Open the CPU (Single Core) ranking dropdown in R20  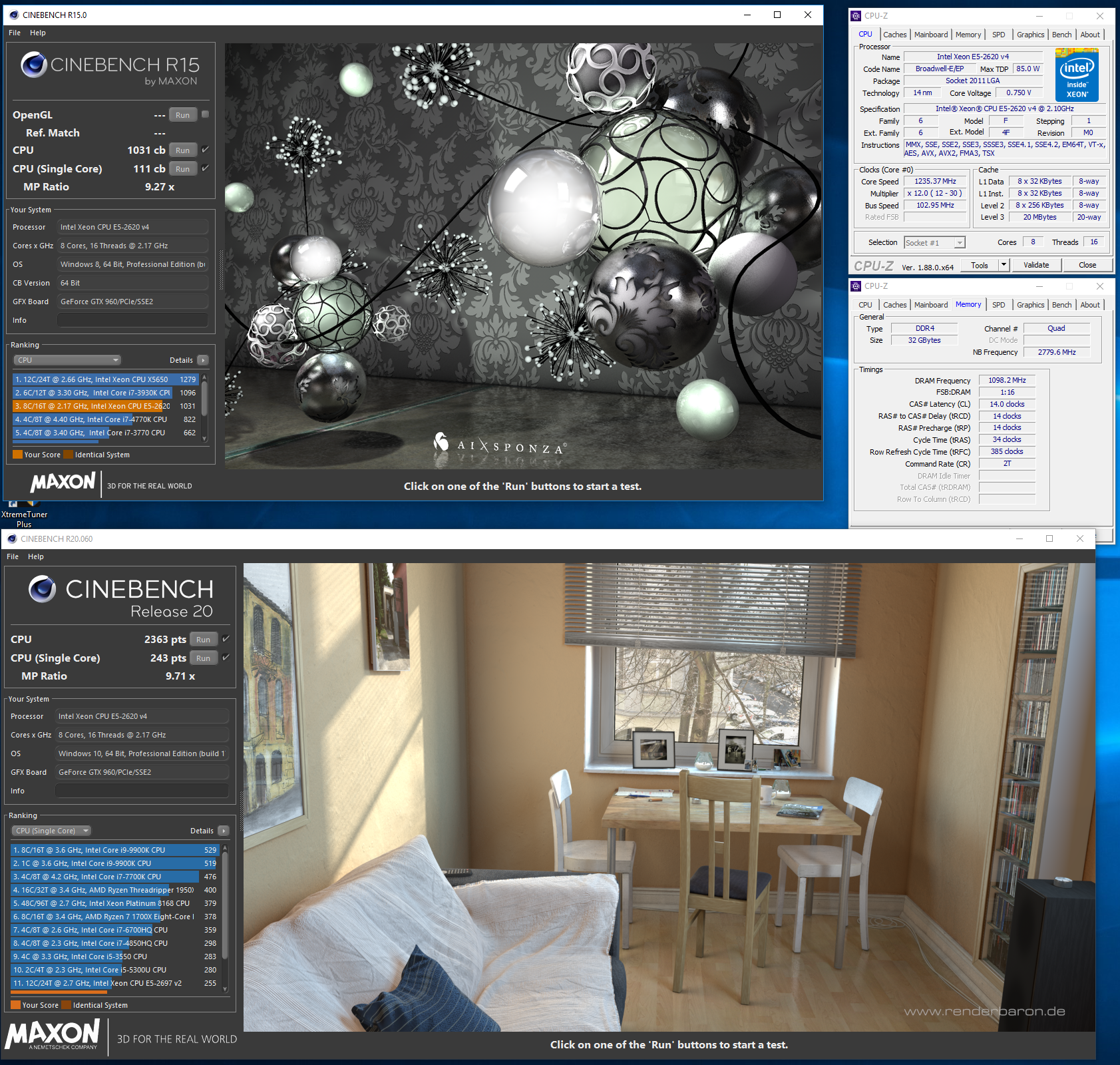[x=51, y=831]
